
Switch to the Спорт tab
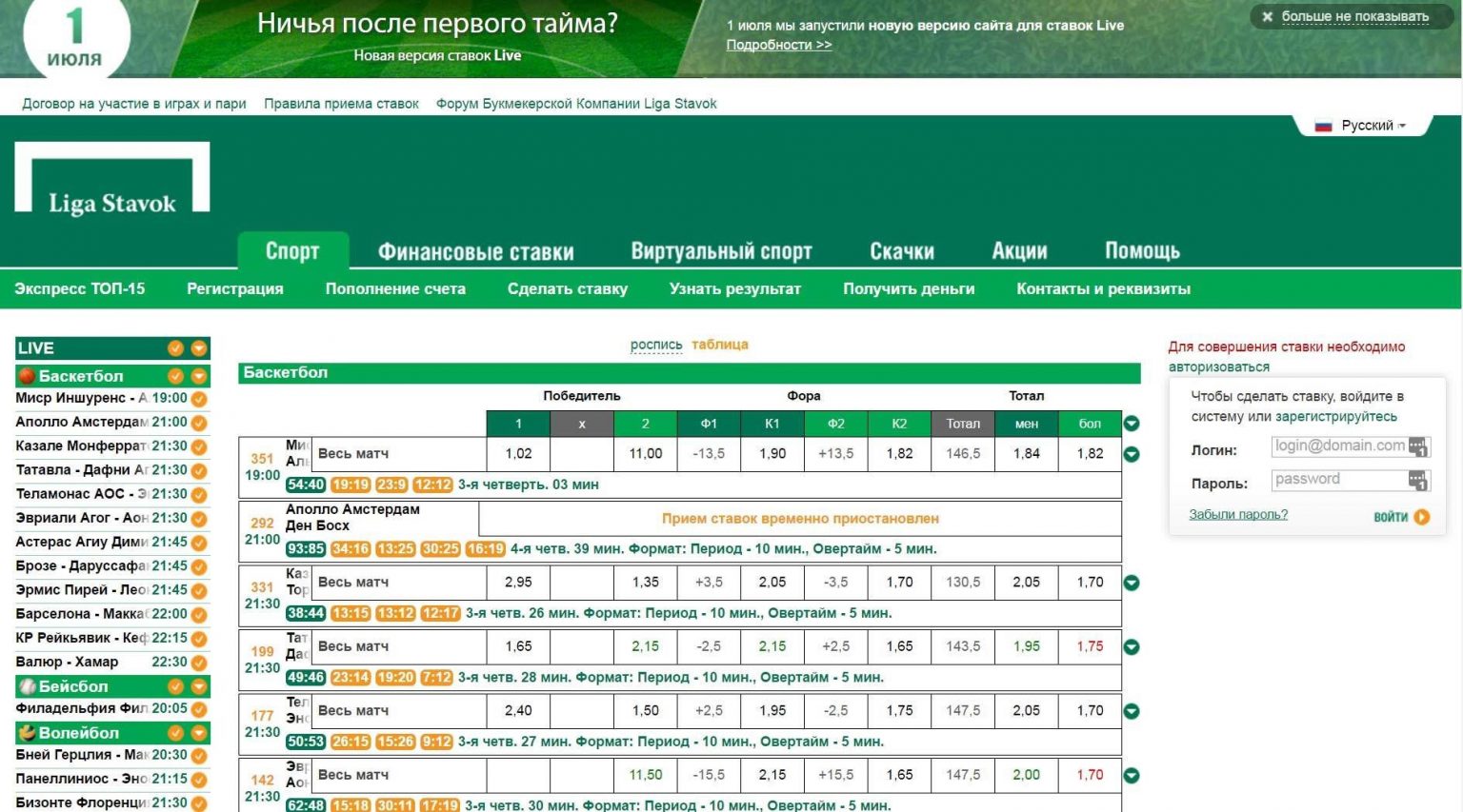click(292, 251)
